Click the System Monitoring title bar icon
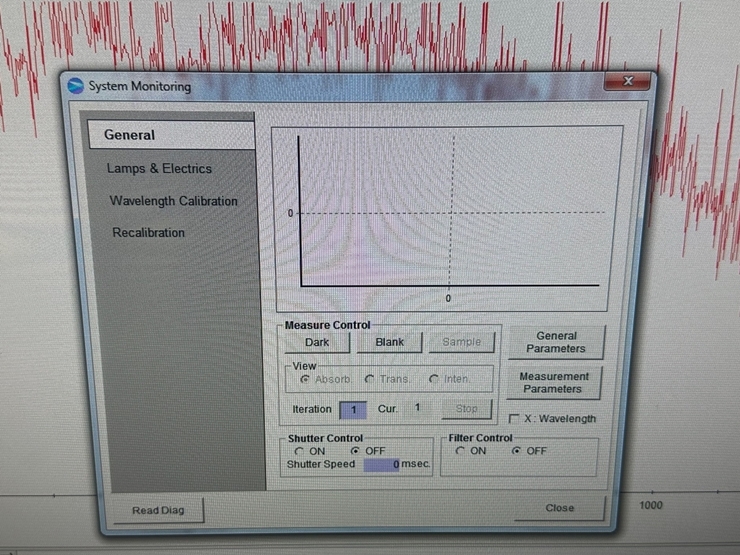The height and width of the screenshot is (555, 740). [x=76, y=87]
